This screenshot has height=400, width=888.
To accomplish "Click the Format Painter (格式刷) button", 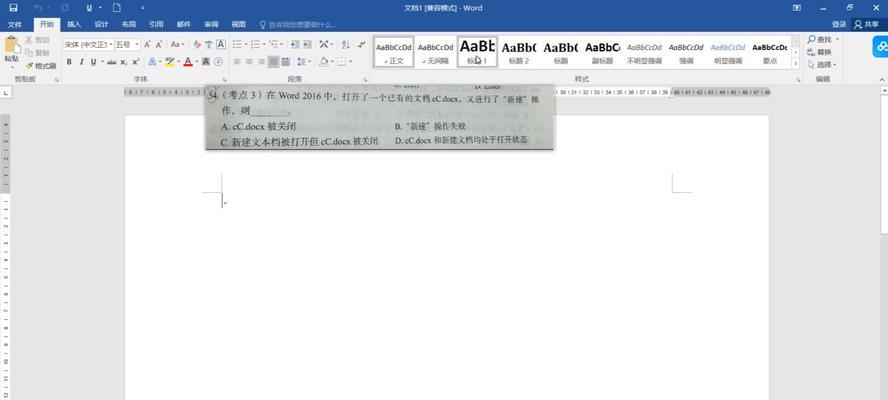I will [x=41, y=66].
